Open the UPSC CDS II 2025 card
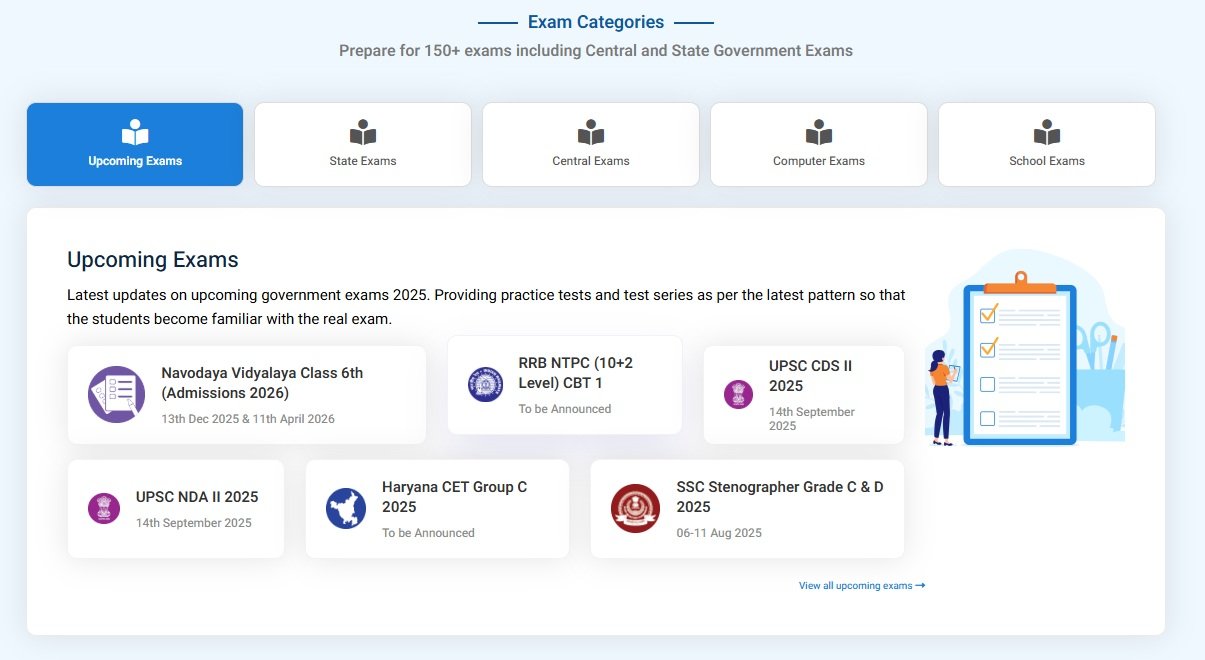The image size is (1205, 660). coord(804,394)
